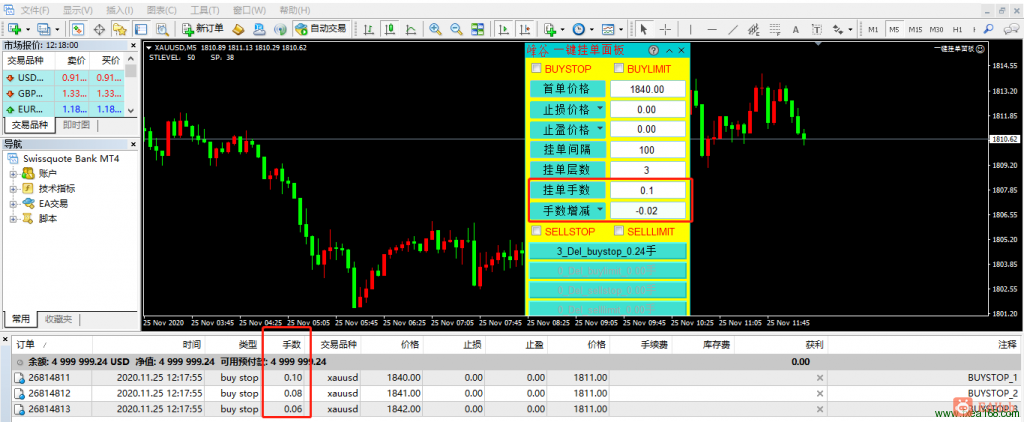
Task: Open the 工具(T) menu
Action: click(204, 10)
